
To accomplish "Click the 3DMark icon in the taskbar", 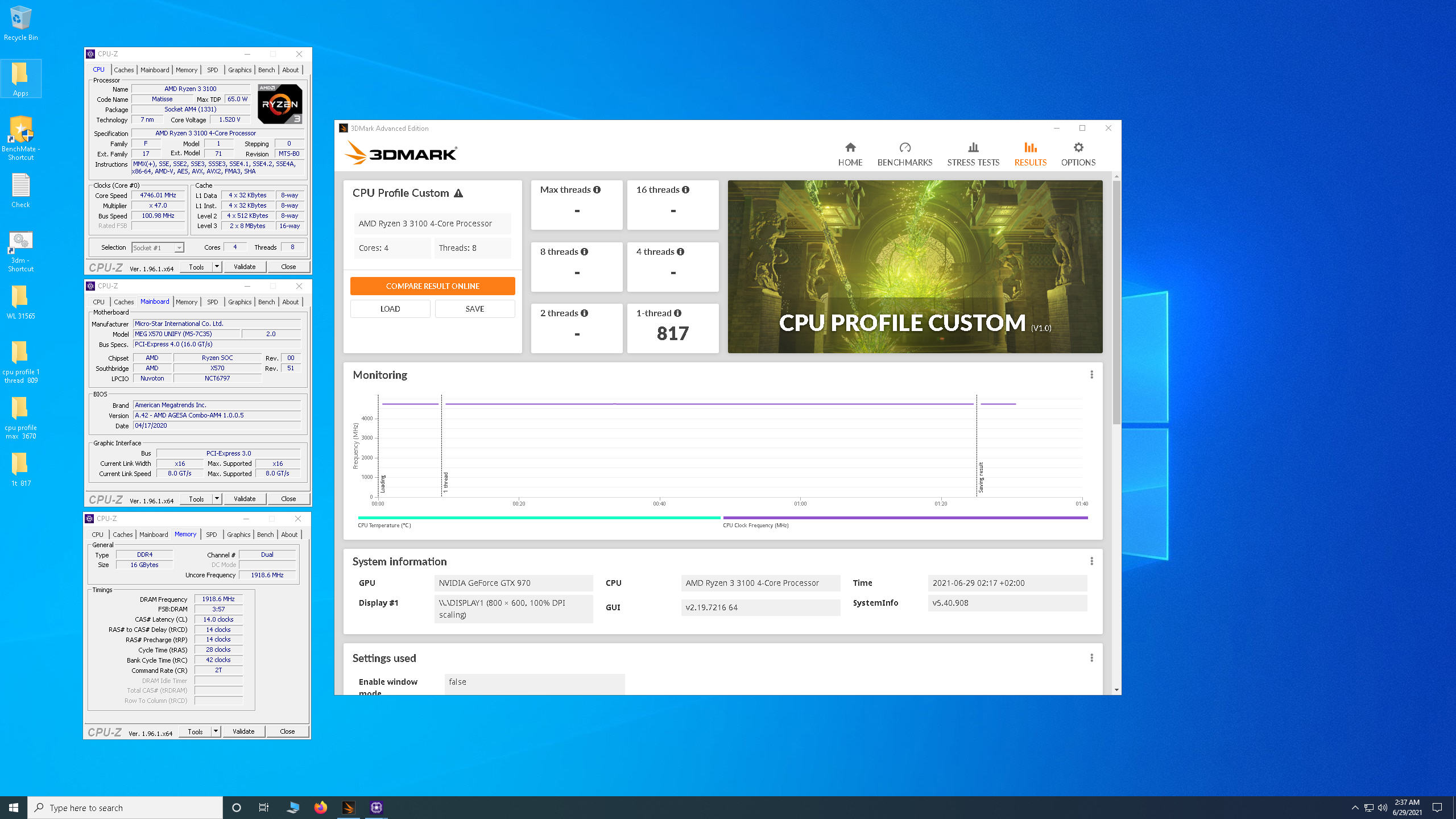I will coord(348,808).
